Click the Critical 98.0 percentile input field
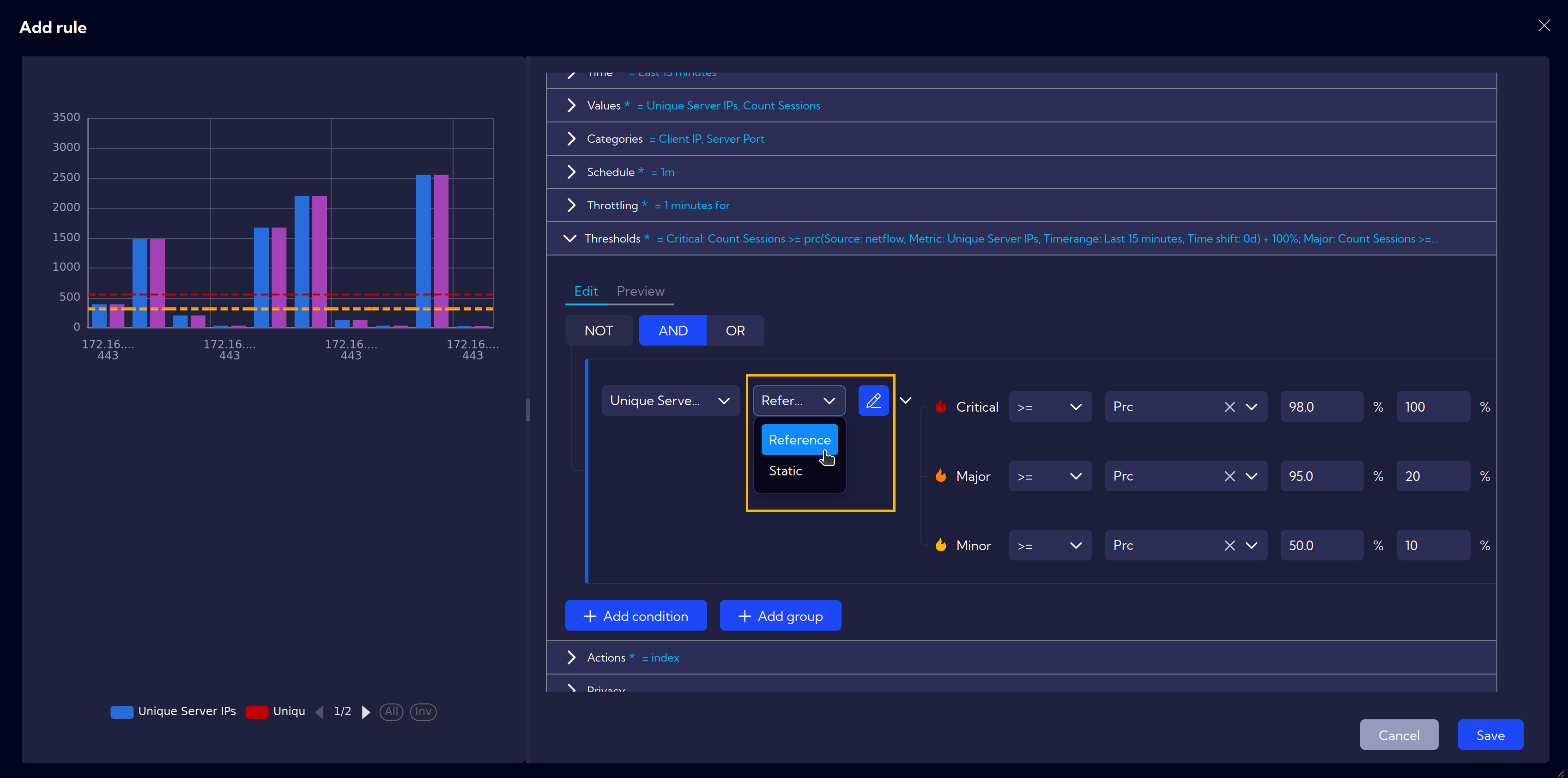This screenshot has width=1568, height=778. click(x=1321, y=407)
